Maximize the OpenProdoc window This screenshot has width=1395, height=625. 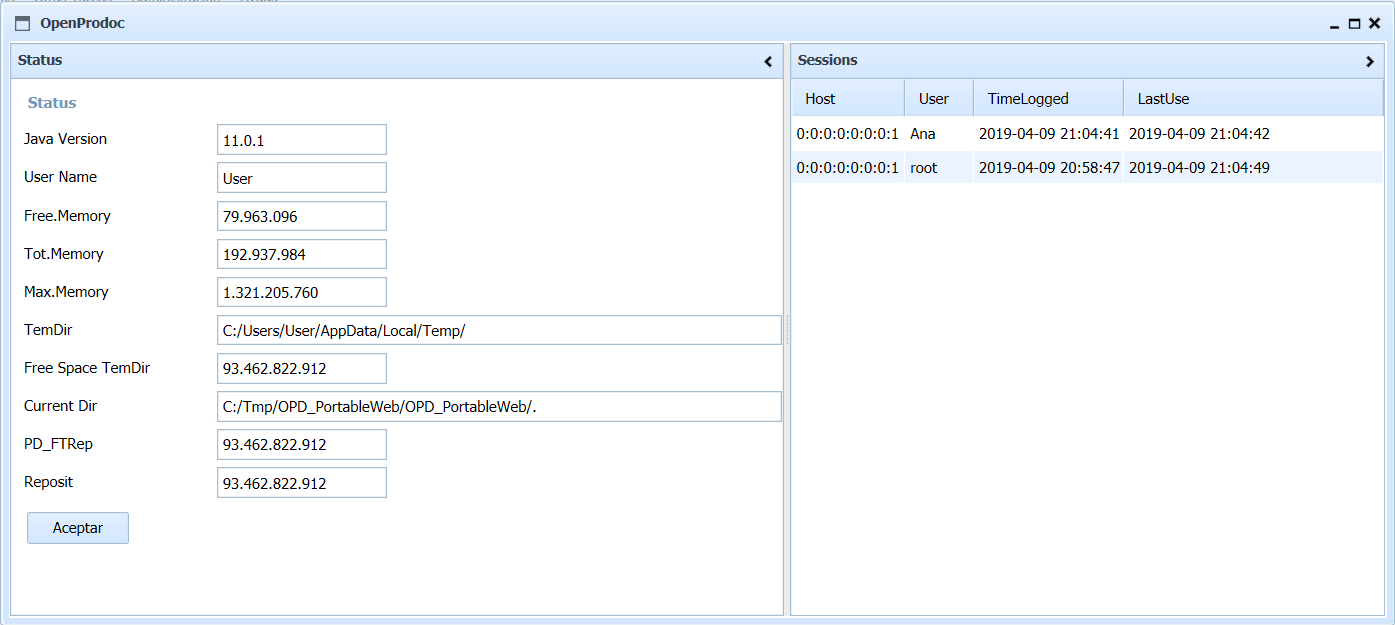[x=1355, y=24]
